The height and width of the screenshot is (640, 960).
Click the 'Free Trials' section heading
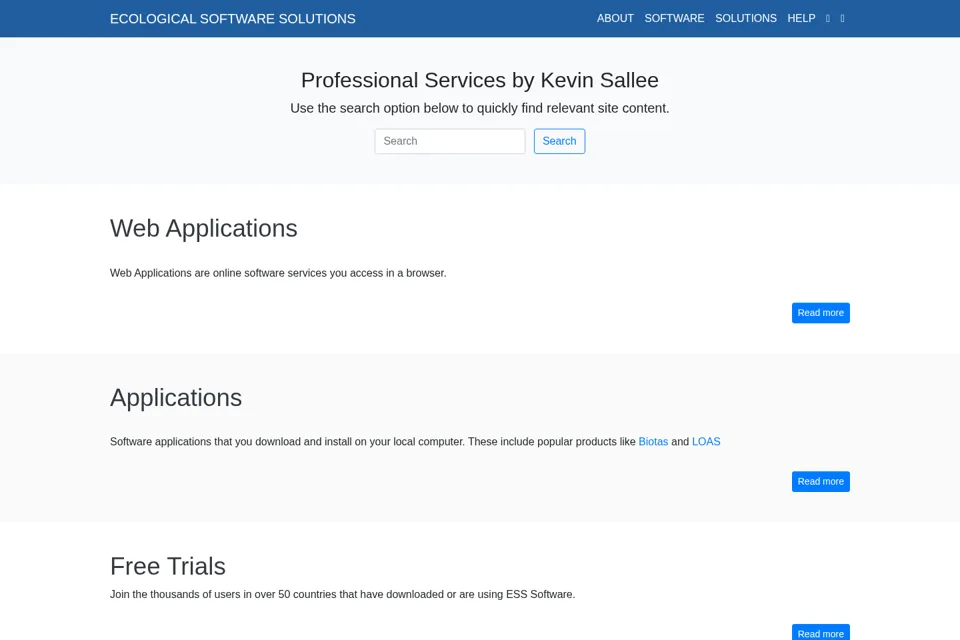pyautogui.click(x=168, y=567)
